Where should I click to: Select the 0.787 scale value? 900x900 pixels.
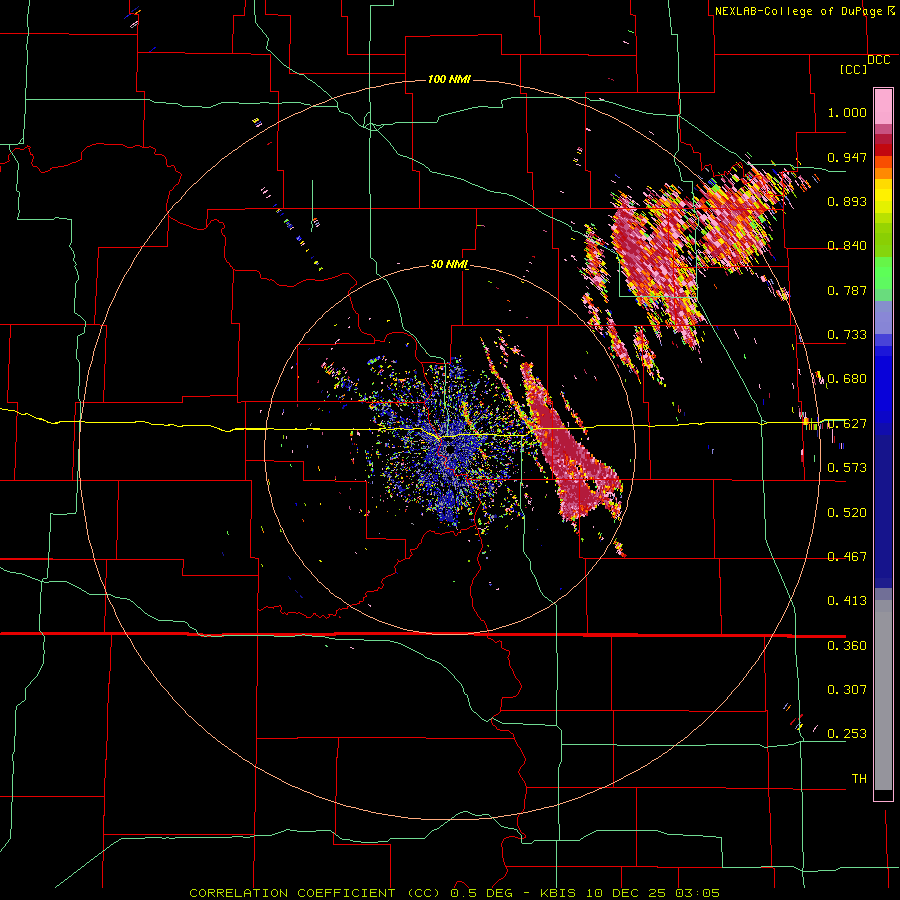(x=847, y=290)
